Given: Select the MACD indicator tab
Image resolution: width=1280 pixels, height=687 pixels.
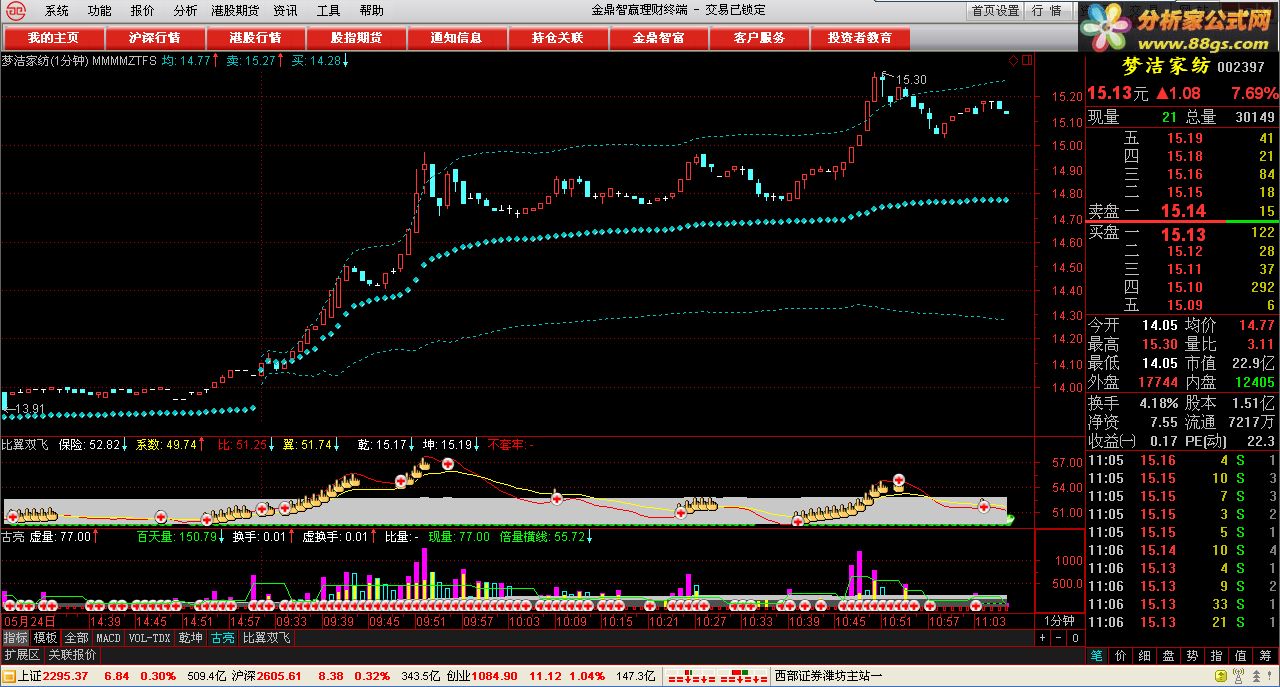Looking at the screenshot, I should click(x=108, y=638).
